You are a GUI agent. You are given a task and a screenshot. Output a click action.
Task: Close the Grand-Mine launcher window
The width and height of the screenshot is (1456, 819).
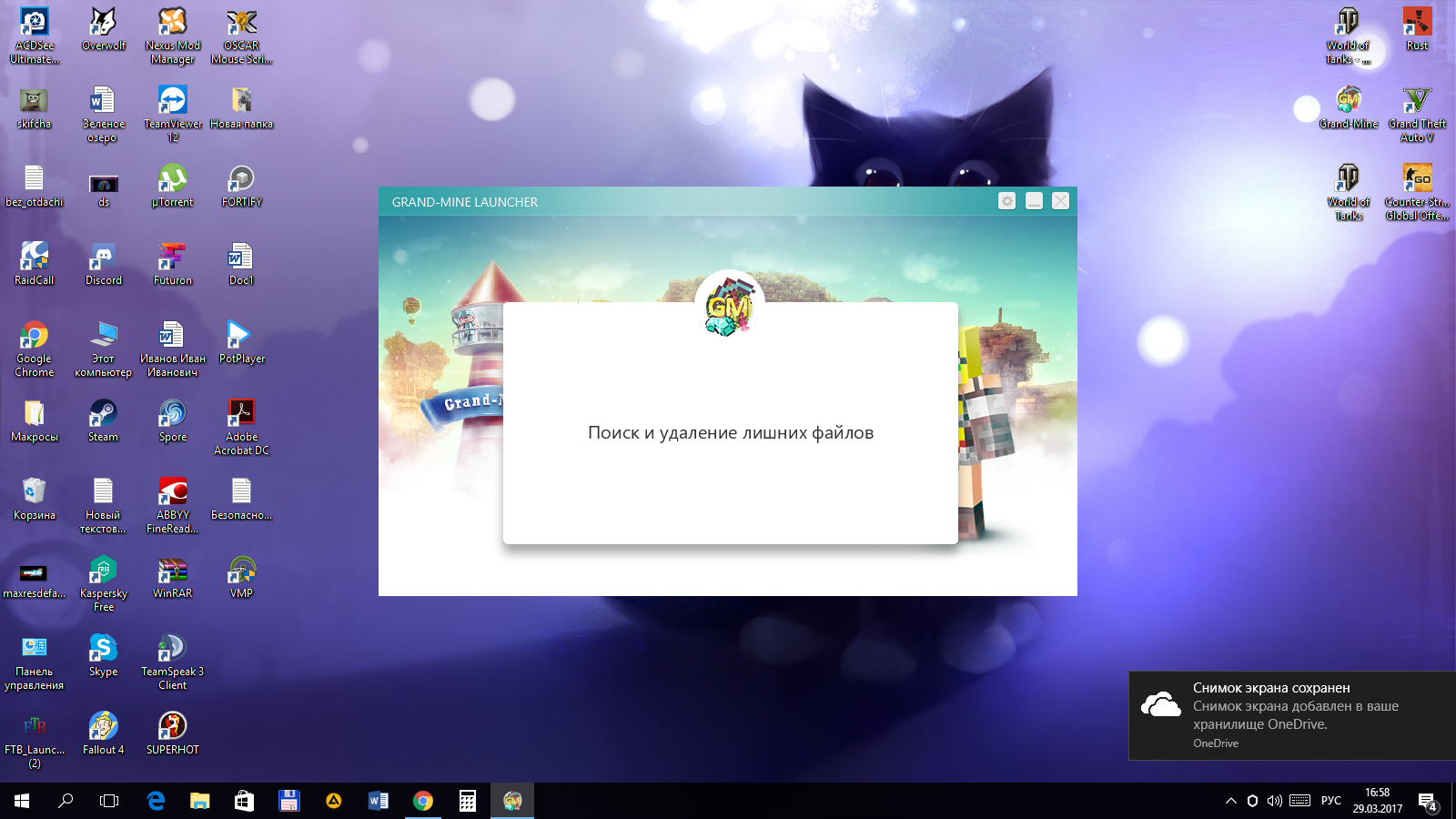[x=1061, y=201]
